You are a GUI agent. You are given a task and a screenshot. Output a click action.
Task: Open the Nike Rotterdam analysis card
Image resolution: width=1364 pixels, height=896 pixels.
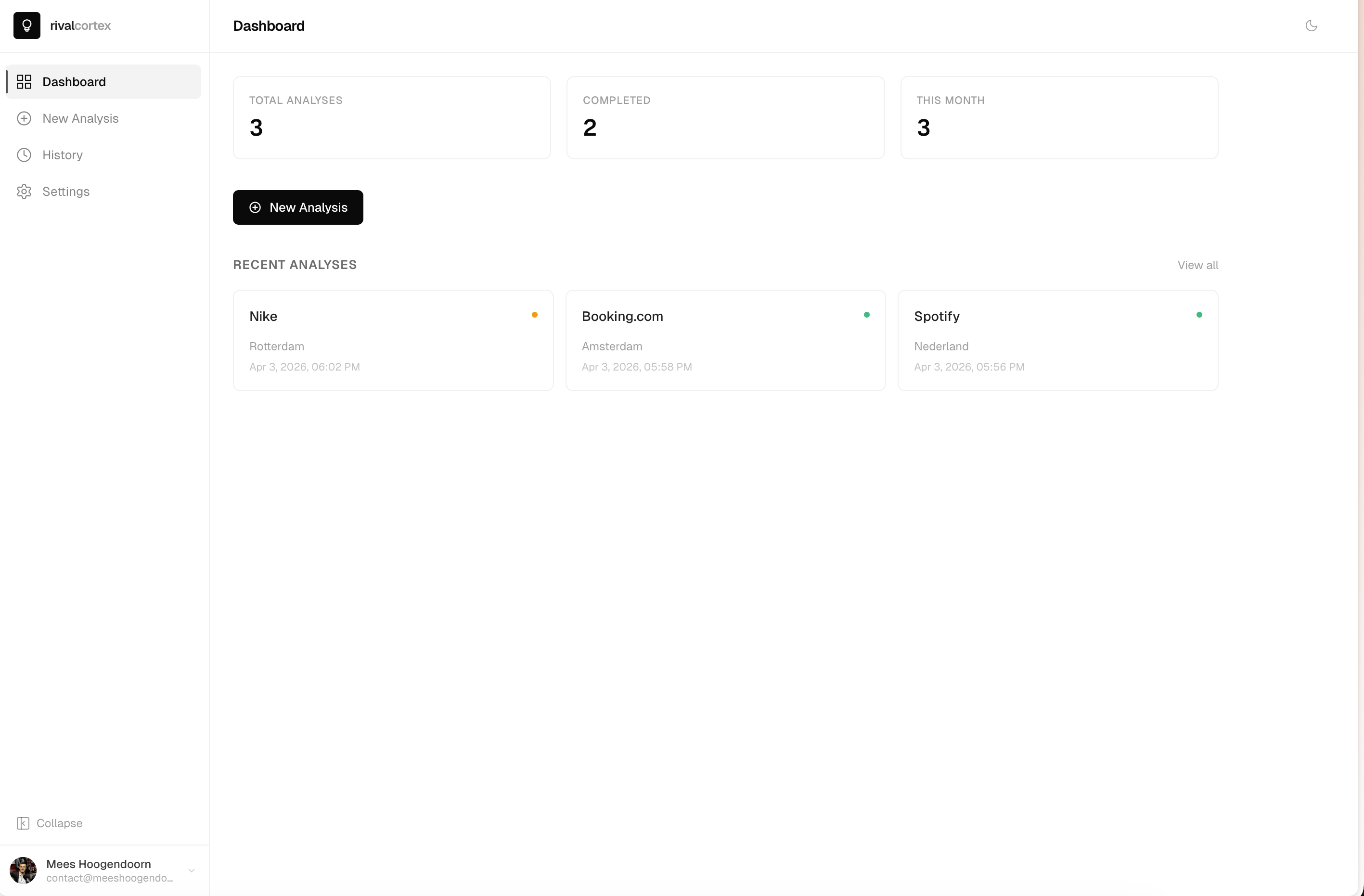tap(393, 340)
